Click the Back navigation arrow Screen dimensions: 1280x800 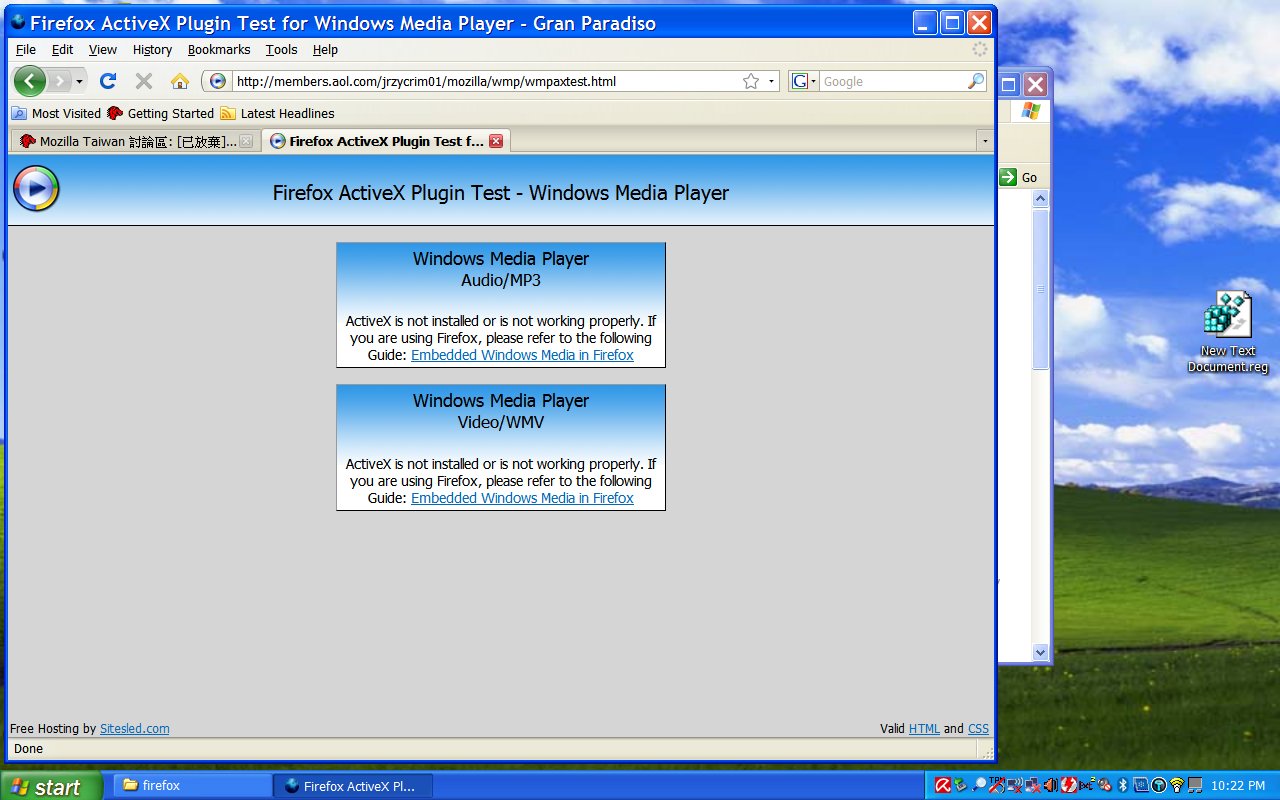pyautogui.click(x=30, y=81)
